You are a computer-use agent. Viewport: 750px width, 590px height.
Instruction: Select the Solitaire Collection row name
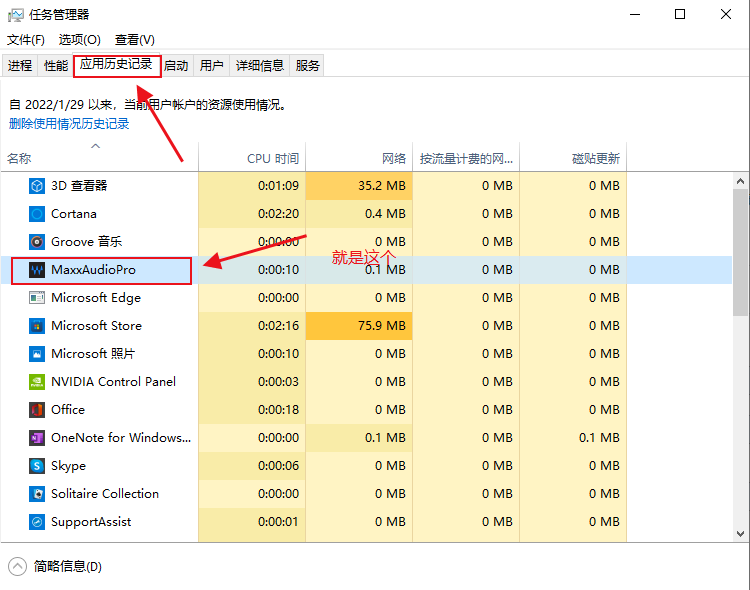105,494
